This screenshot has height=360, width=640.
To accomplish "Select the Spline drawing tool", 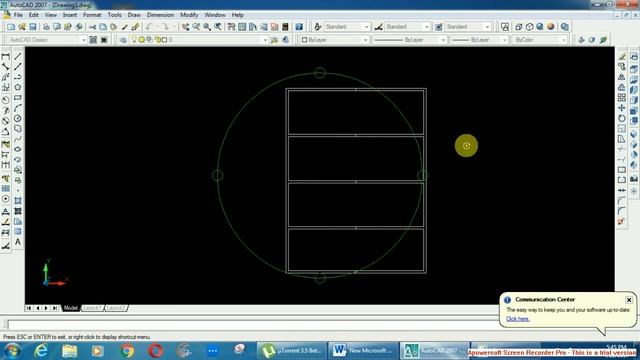I will [18, 139].
